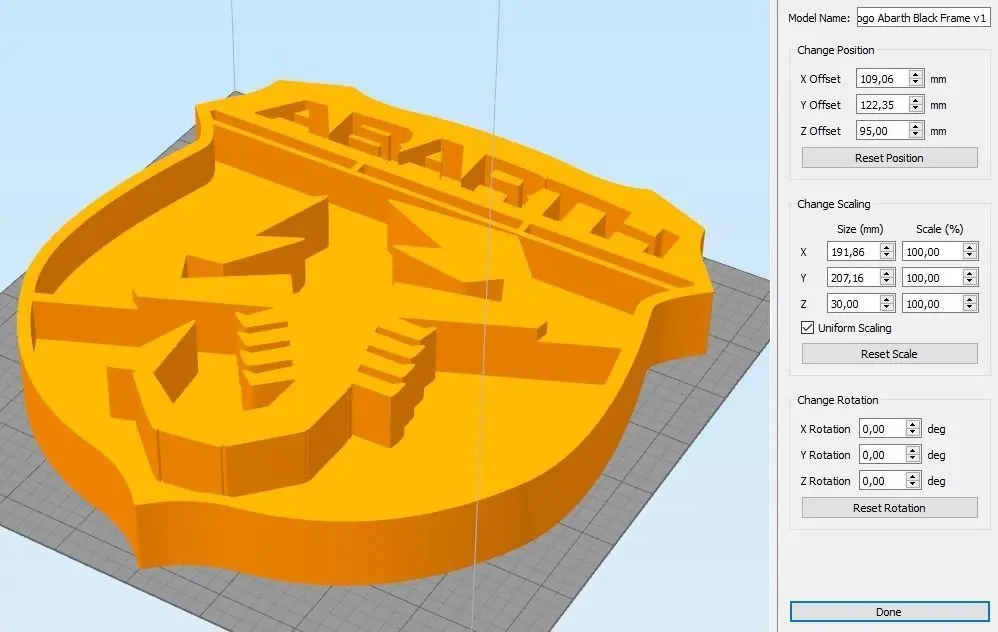Click the Done button
The image size is (998, 632).
point(889,612)
